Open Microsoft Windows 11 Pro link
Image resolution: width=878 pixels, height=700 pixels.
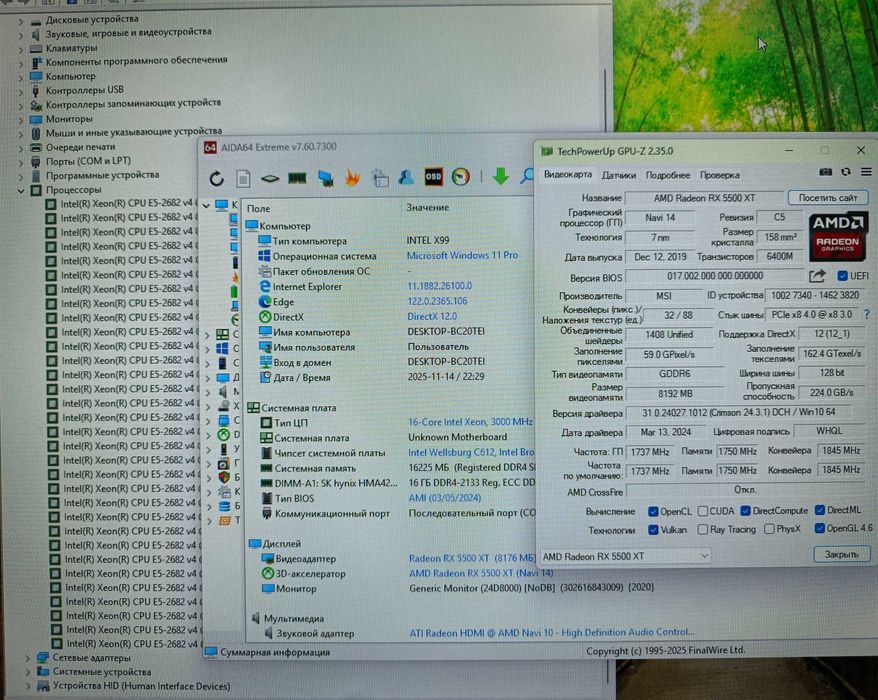pyautogui.click(x=462, y=255)
